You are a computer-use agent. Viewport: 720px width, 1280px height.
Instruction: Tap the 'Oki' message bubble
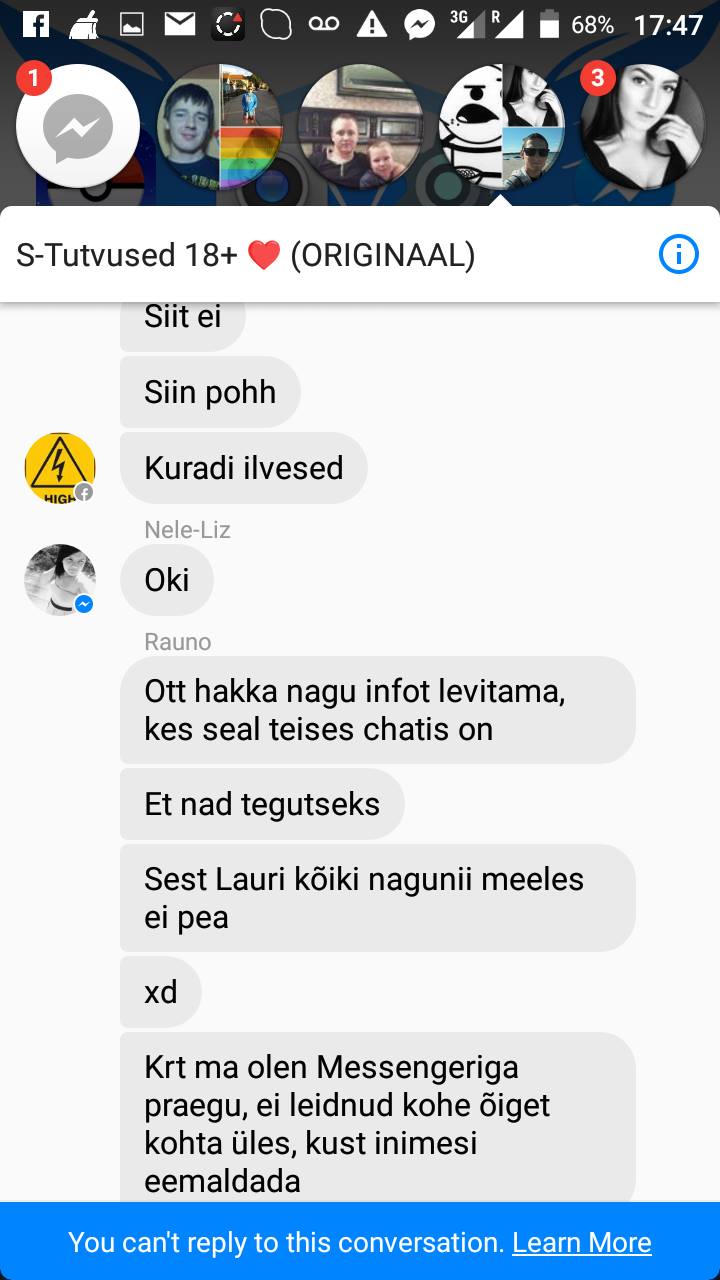(x=167, y=580)
